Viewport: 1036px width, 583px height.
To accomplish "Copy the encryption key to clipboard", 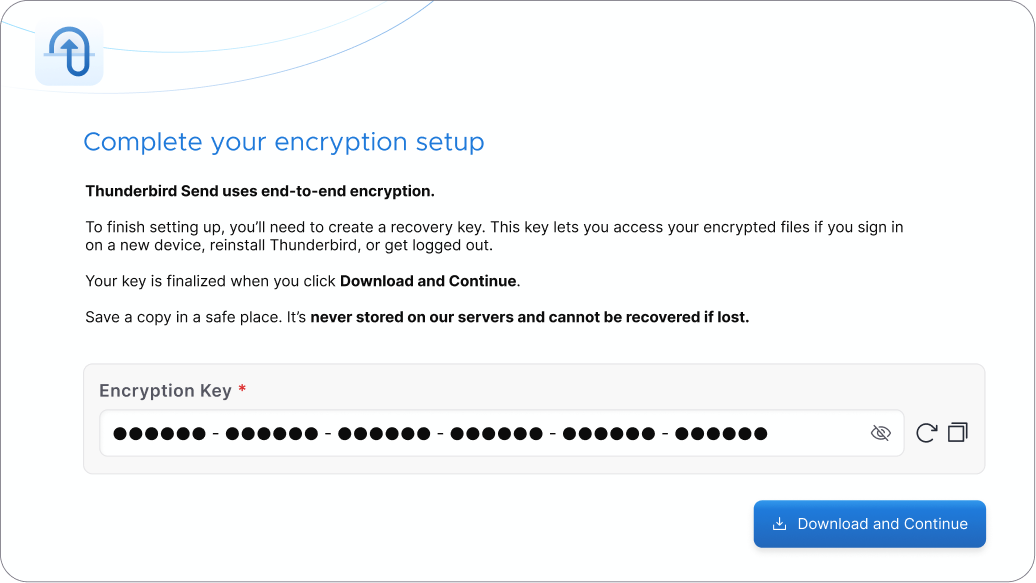I will 958,433.
